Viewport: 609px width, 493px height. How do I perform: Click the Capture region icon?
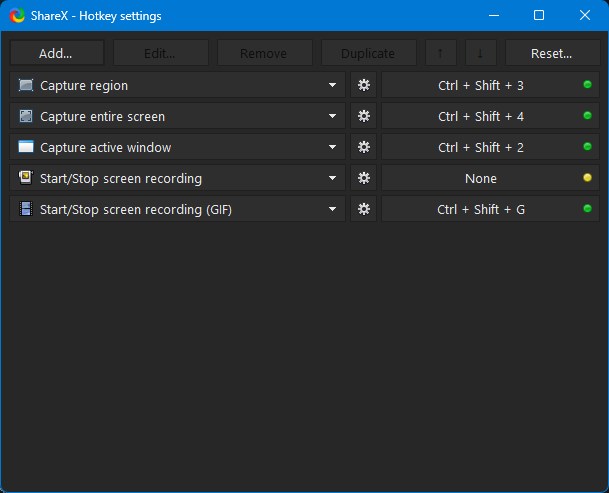[x=26, y=85]
